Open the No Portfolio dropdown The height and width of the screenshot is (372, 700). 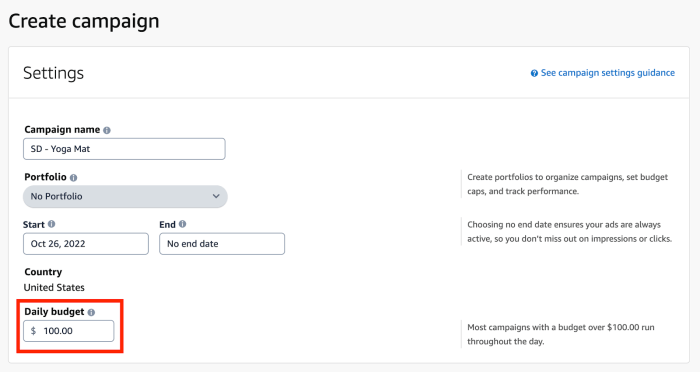point(125,196)
